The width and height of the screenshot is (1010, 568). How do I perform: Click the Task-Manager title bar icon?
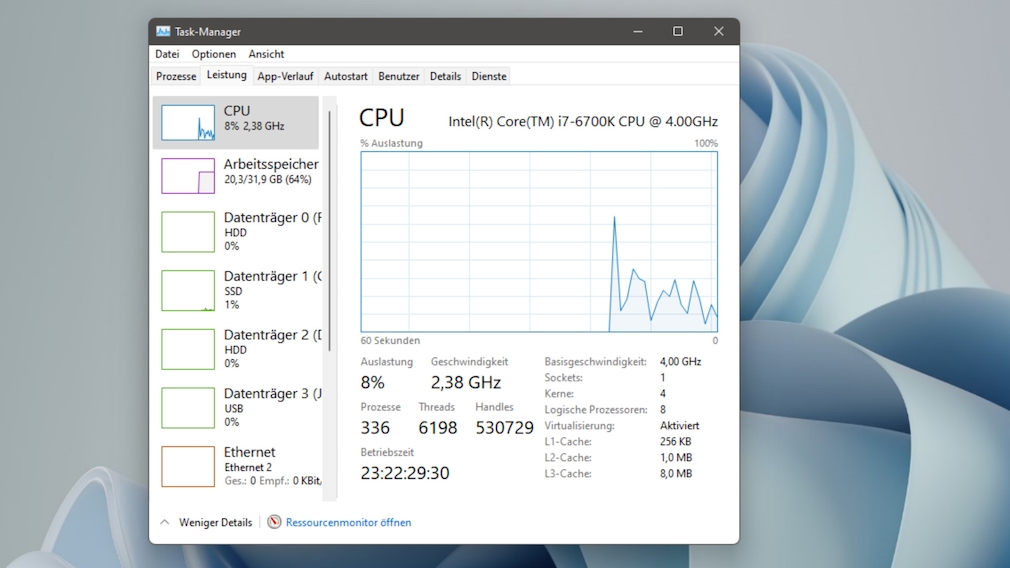(163, 32)
